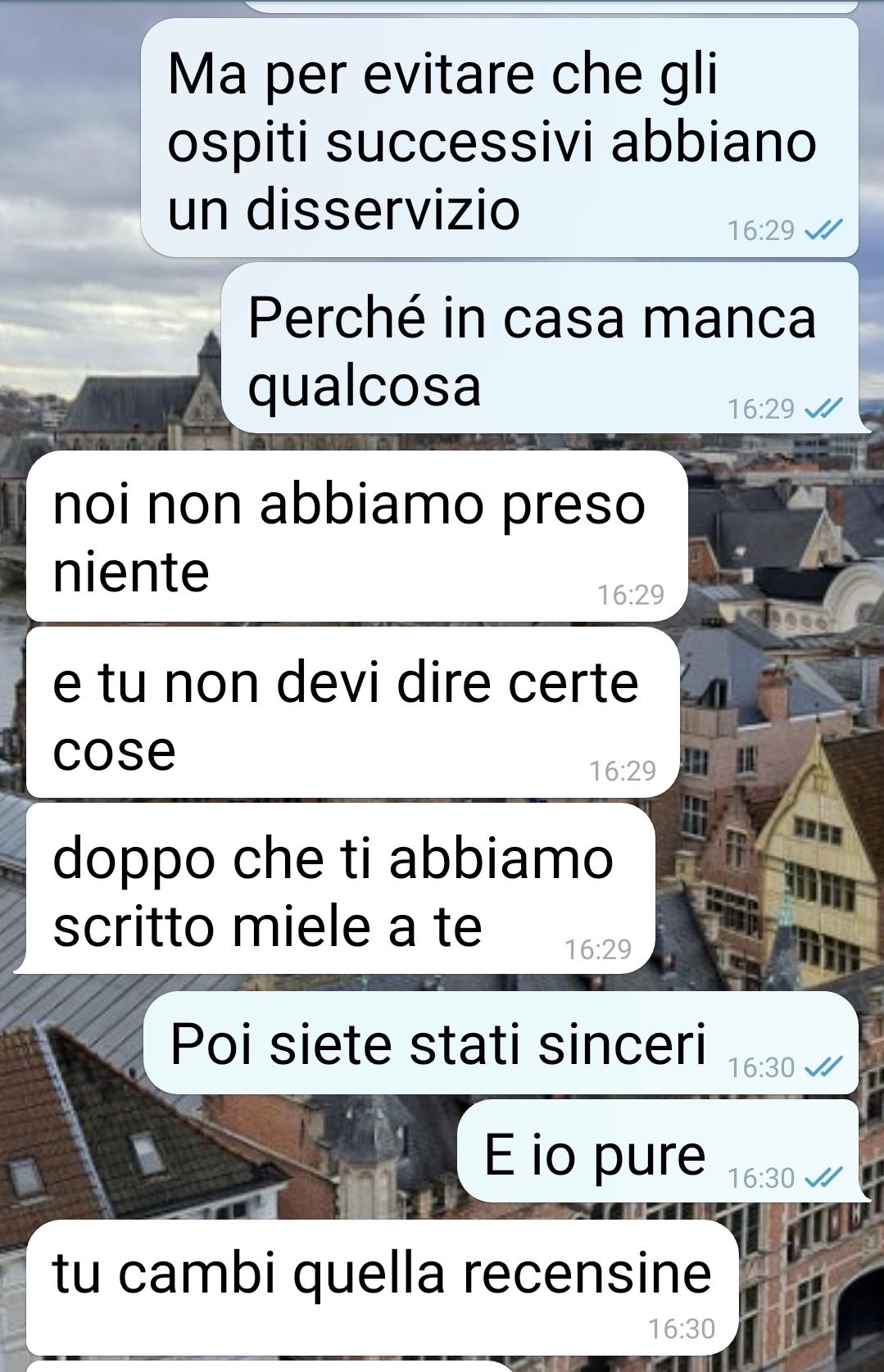The image size is (884, 1372).
Task: Tap the "Poi siete stati sinceri" message bubble
Action: click(x=501, y=1043)
